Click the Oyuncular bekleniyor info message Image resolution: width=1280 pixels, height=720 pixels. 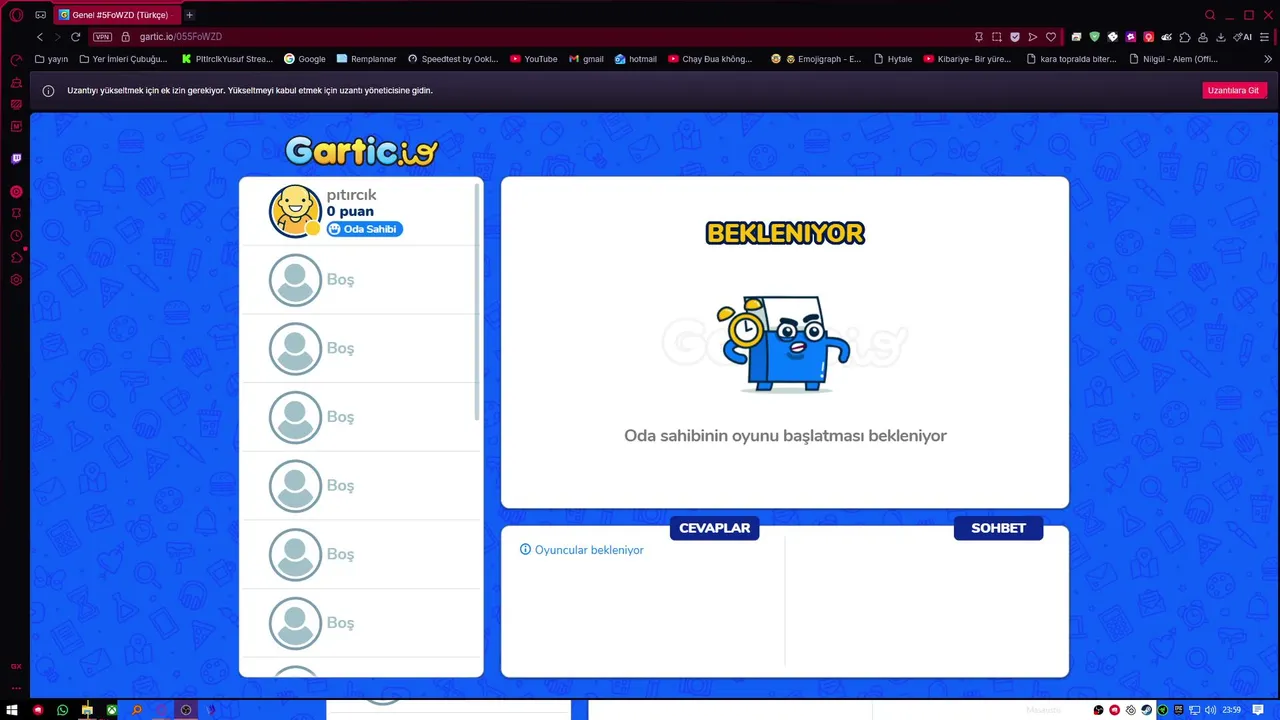click(582, 550)
